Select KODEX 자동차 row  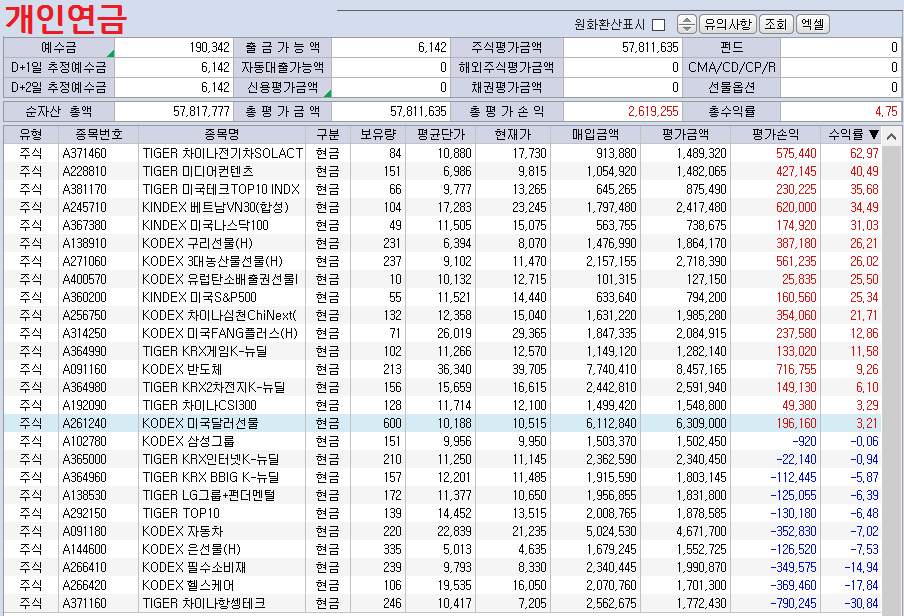443,531
